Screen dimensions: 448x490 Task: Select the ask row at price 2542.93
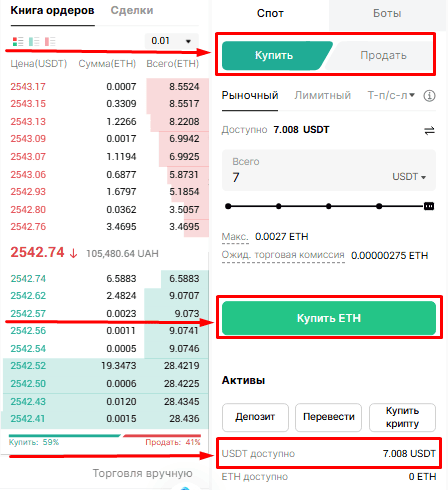click(x=105, y=192)
